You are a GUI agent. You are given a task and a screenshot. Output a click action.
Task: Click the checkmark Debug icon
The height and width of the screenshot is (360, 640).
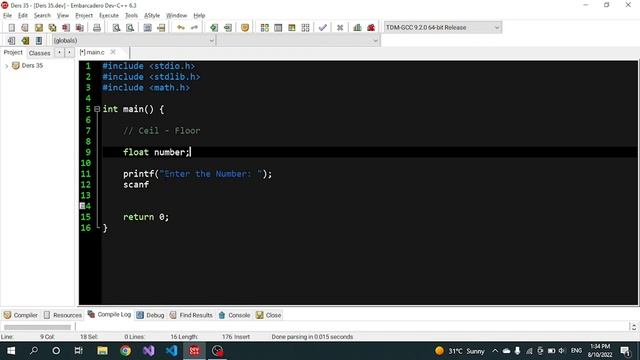coord(323,28)
